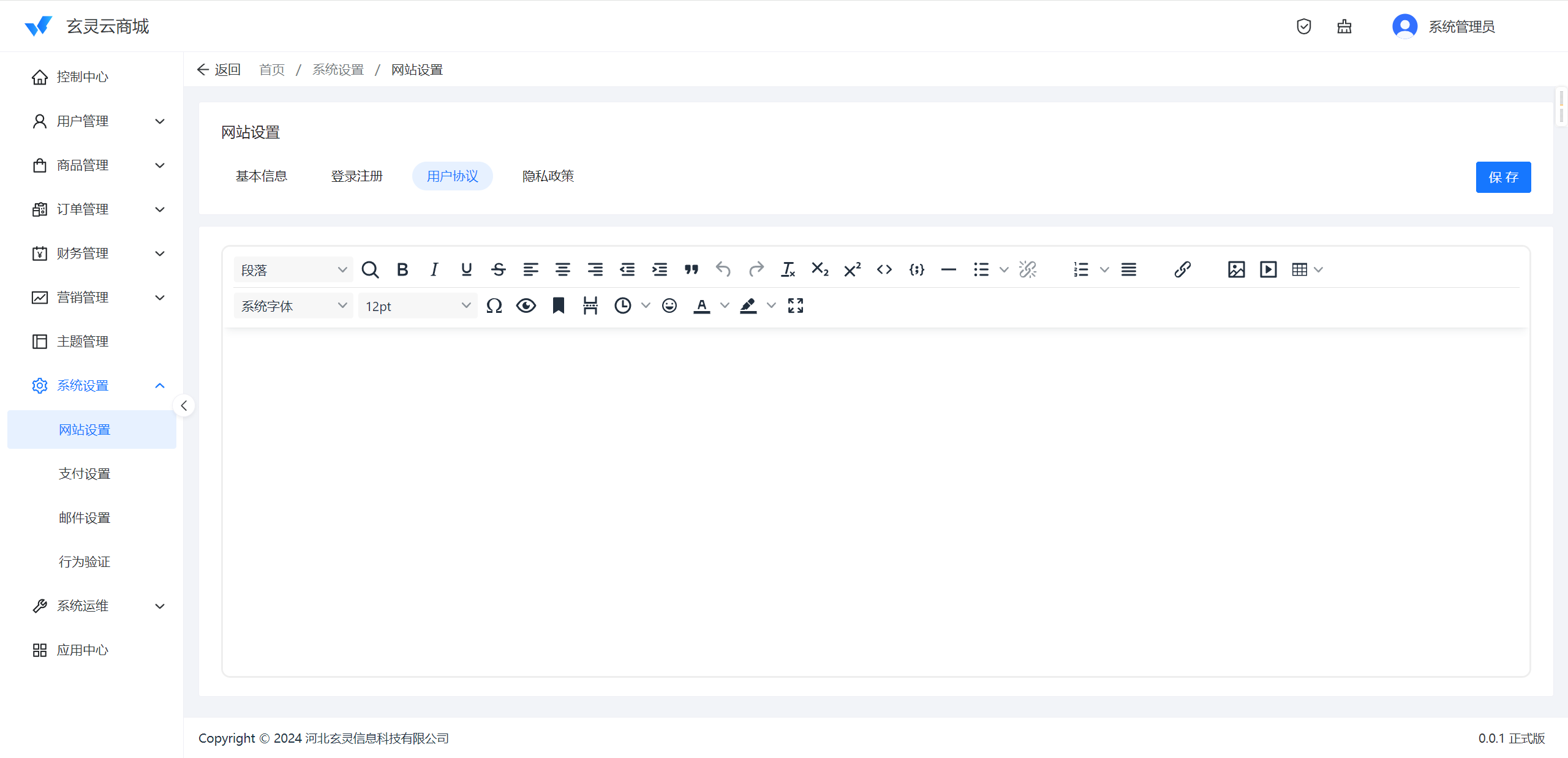Click the 保存 save button
Viewport: 1568px width, 758px height.
[x=1503, y=178]
